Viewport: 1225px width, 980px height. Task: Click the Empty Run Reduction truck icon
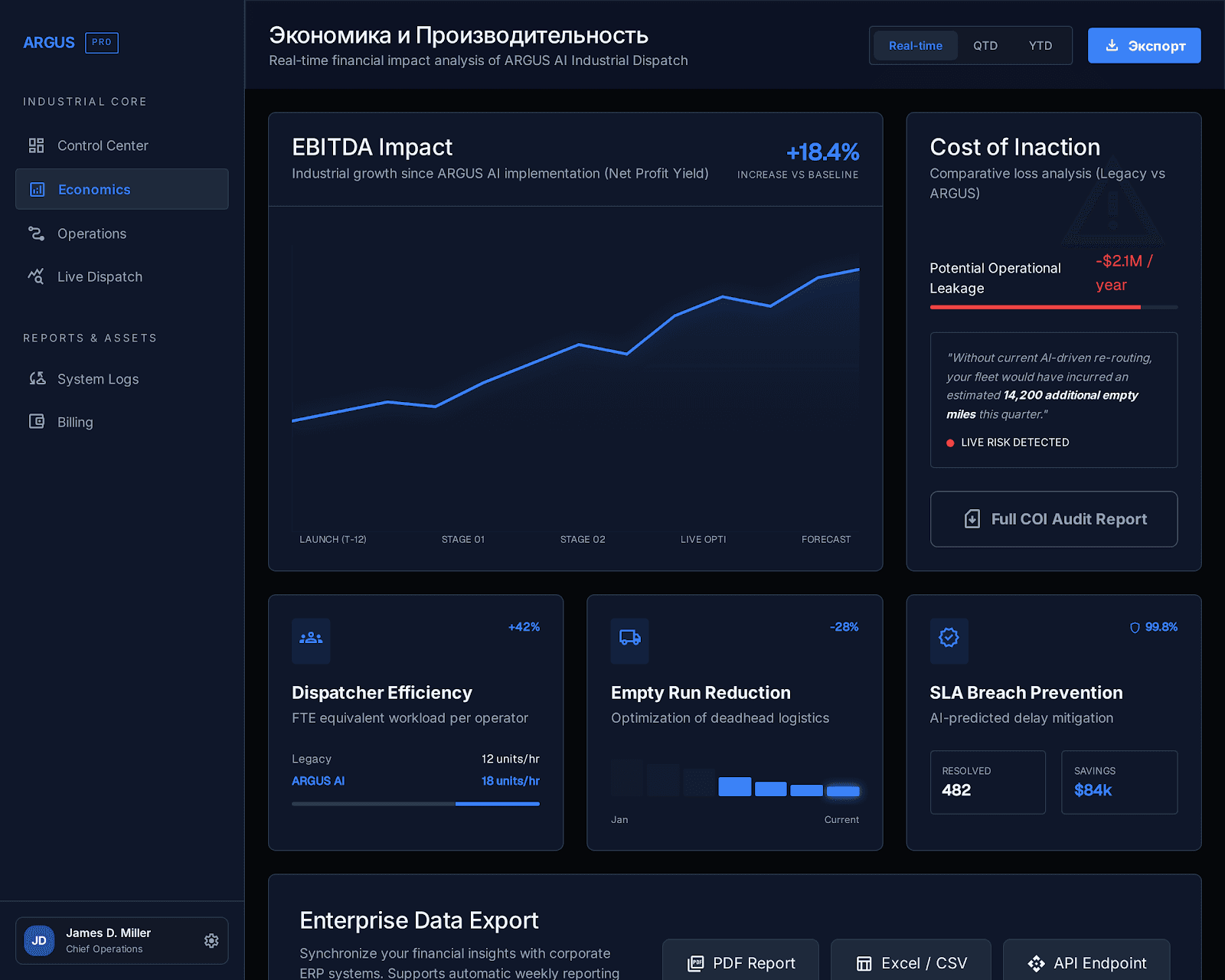pyautogui.click(x=630, y=638)
